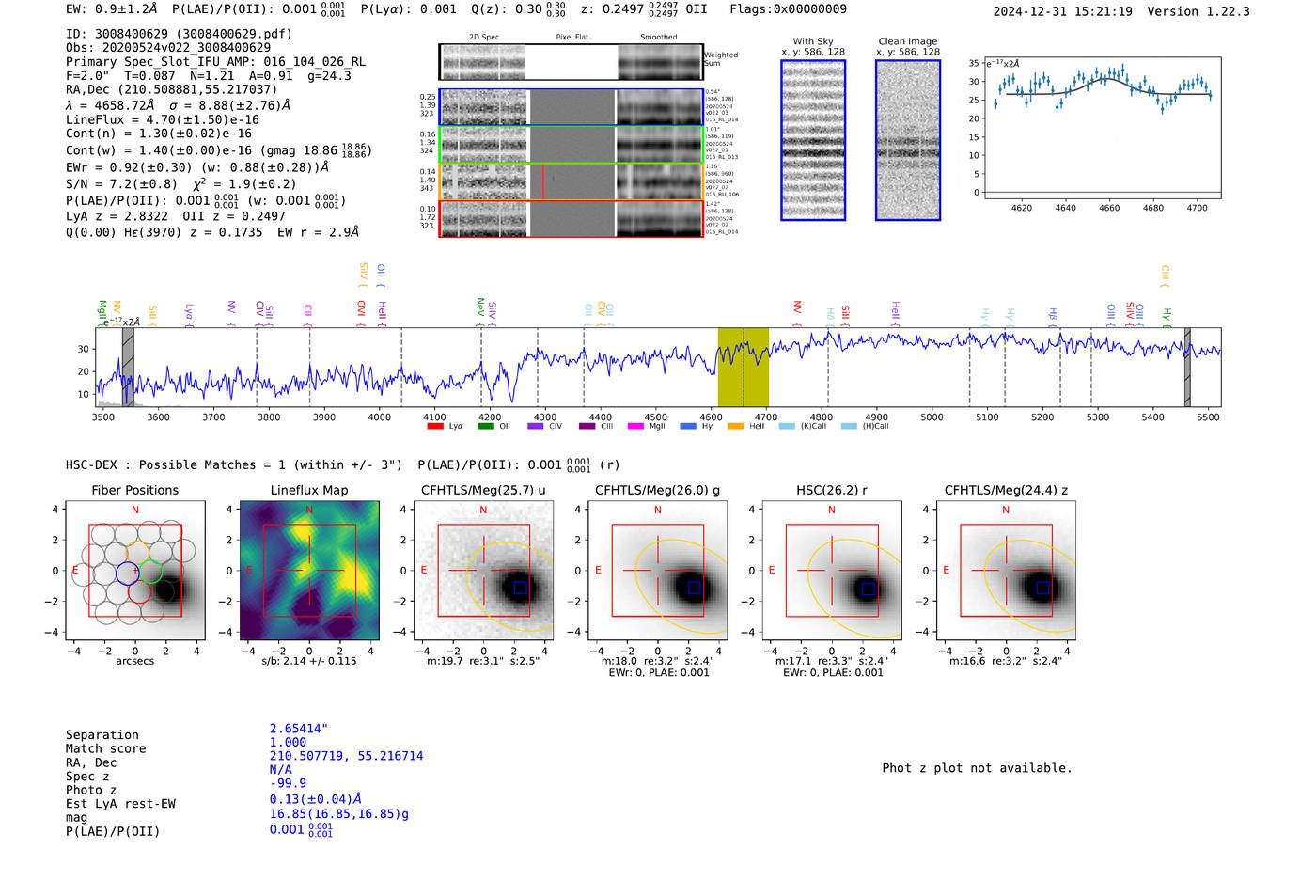
Task: Click the Flags:0x00000009 header text
Action: (789, 9)
